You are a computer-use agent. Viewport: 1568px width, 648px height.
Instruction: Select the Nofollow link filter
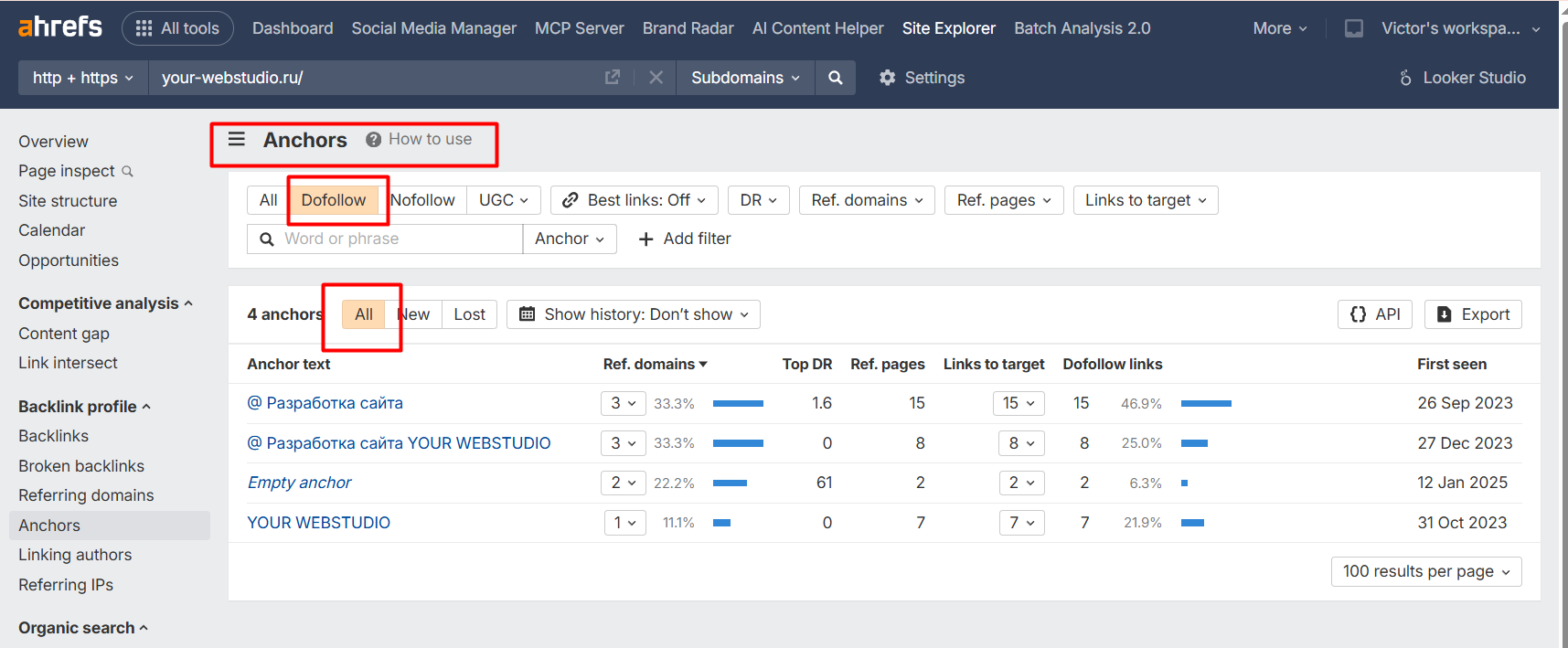[422, 200]
